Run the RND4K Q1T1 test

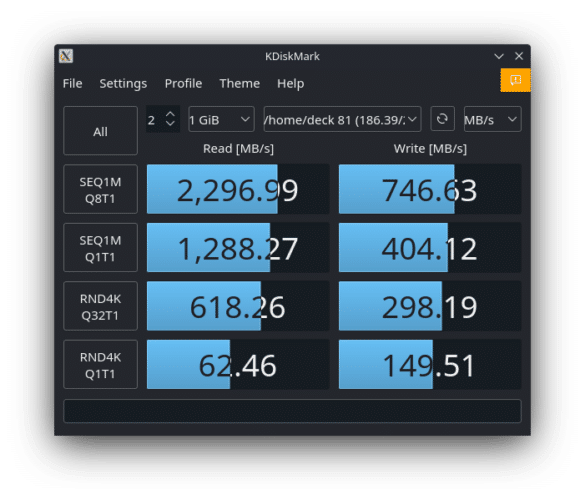[100, 365]
